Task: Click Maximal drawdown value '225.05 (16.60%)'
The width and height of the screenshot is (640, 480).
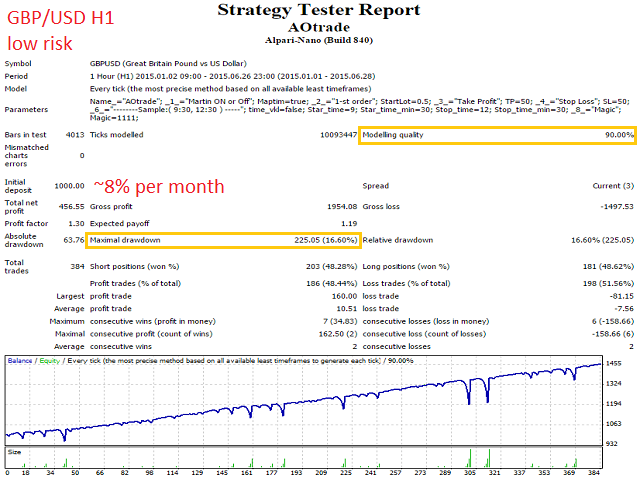Action: [x=326, y=240]
